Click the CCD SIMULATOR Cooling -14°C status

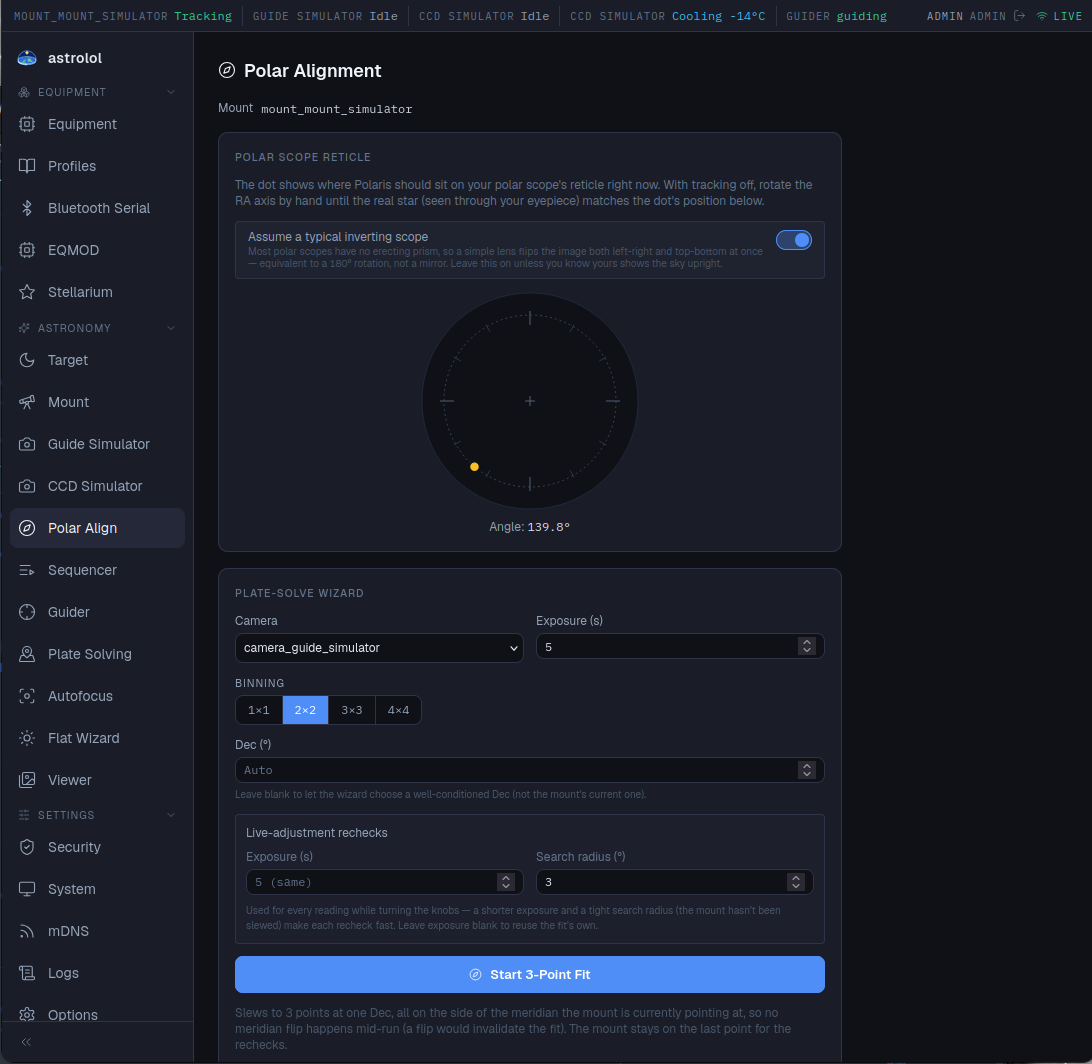coord(667,15)
